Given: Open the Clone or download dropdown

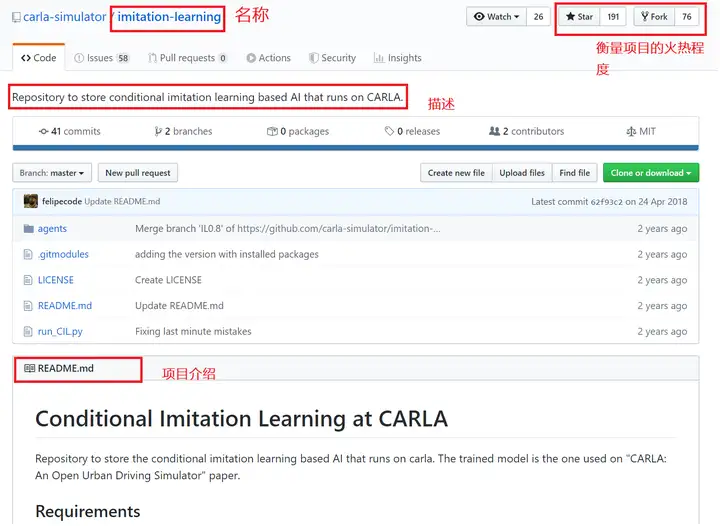Looking at the screenshot, I should coord(651,173).
